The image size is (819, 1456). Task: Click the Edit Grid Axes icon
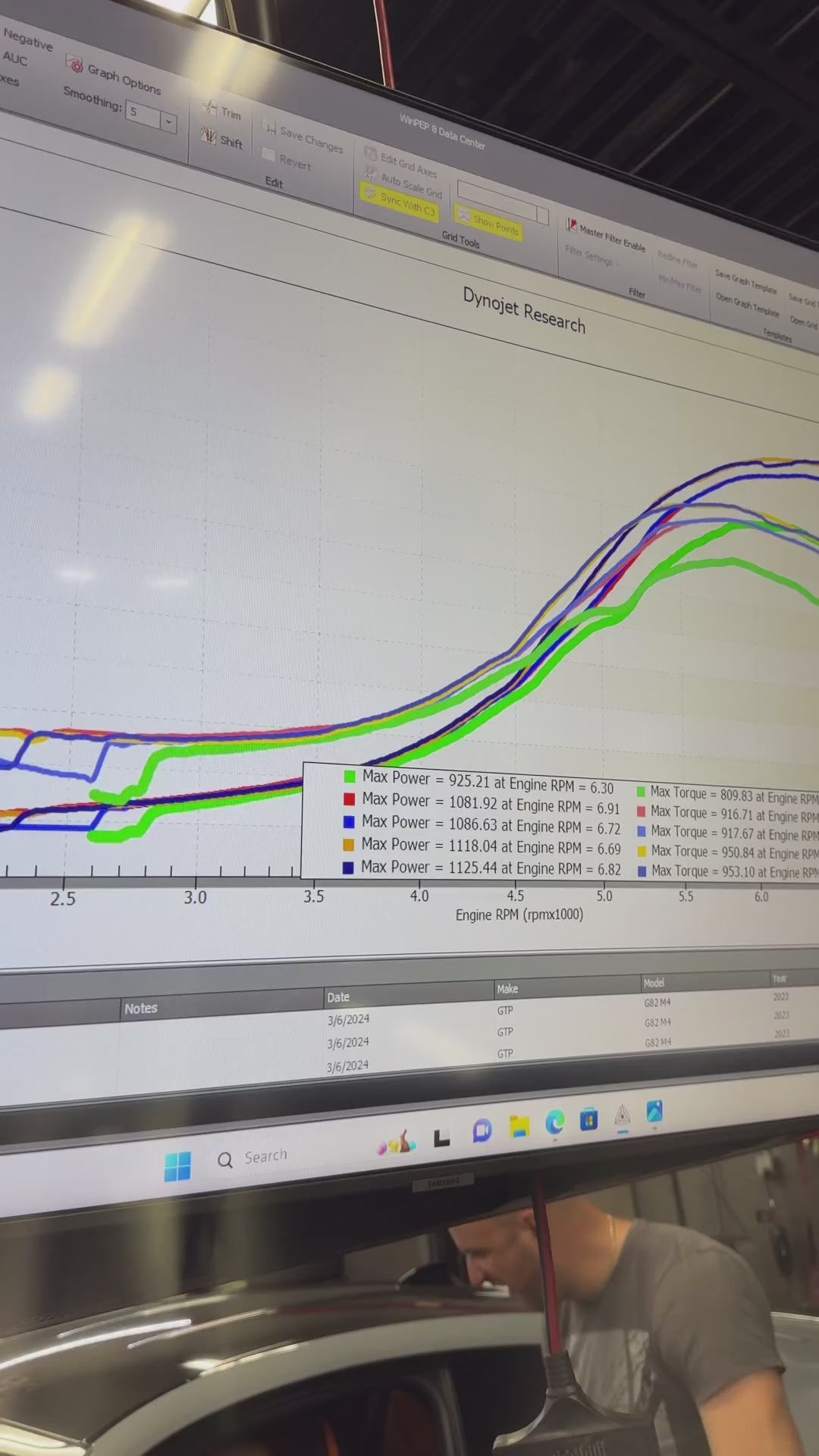pyautogui.click(x=370, y=154)
